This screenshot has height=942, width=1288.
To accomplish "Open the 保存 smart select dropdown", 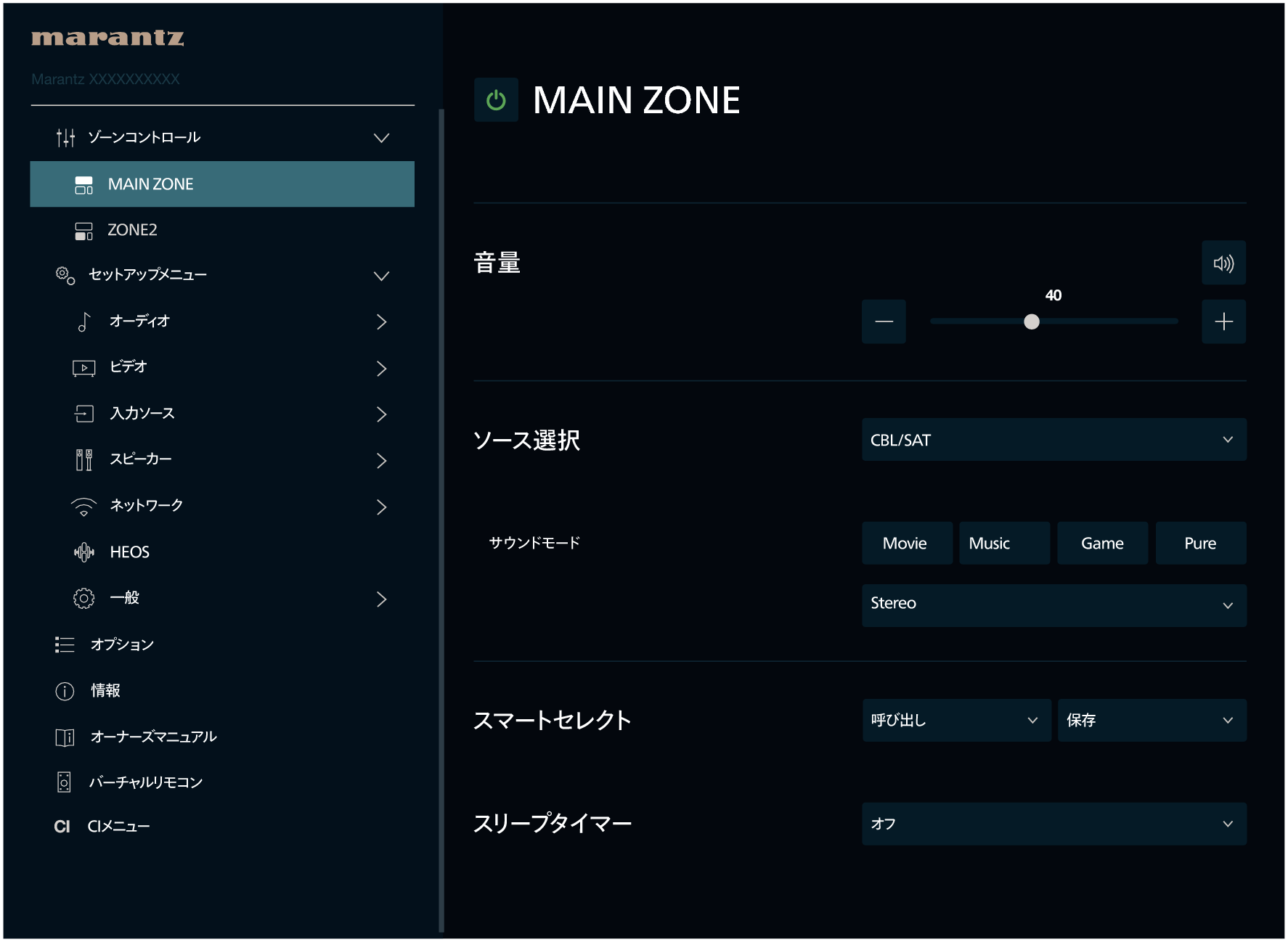I will [x=1152, y=720].
